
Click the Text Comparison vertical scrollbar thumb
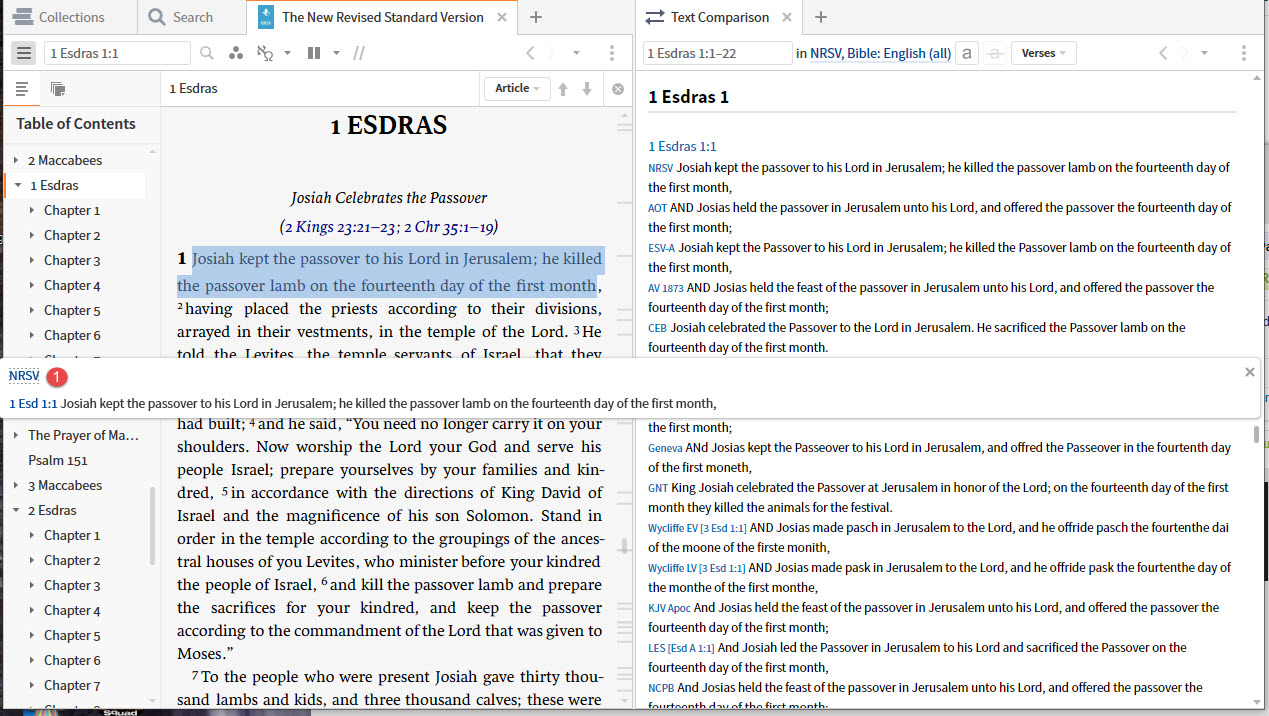(1257, 434)
